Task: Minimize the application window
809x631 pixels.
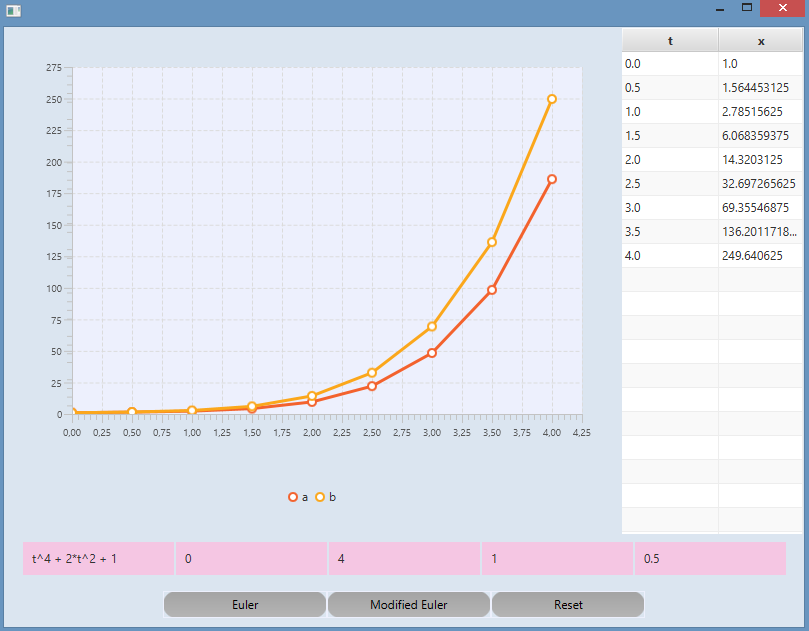Action: [x=720, y=9]
